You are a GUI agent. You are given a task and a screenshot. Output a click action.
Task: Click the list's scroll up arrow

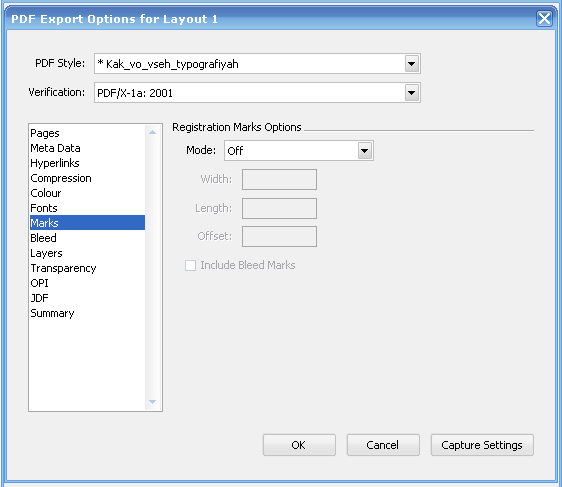pos(153,132)
